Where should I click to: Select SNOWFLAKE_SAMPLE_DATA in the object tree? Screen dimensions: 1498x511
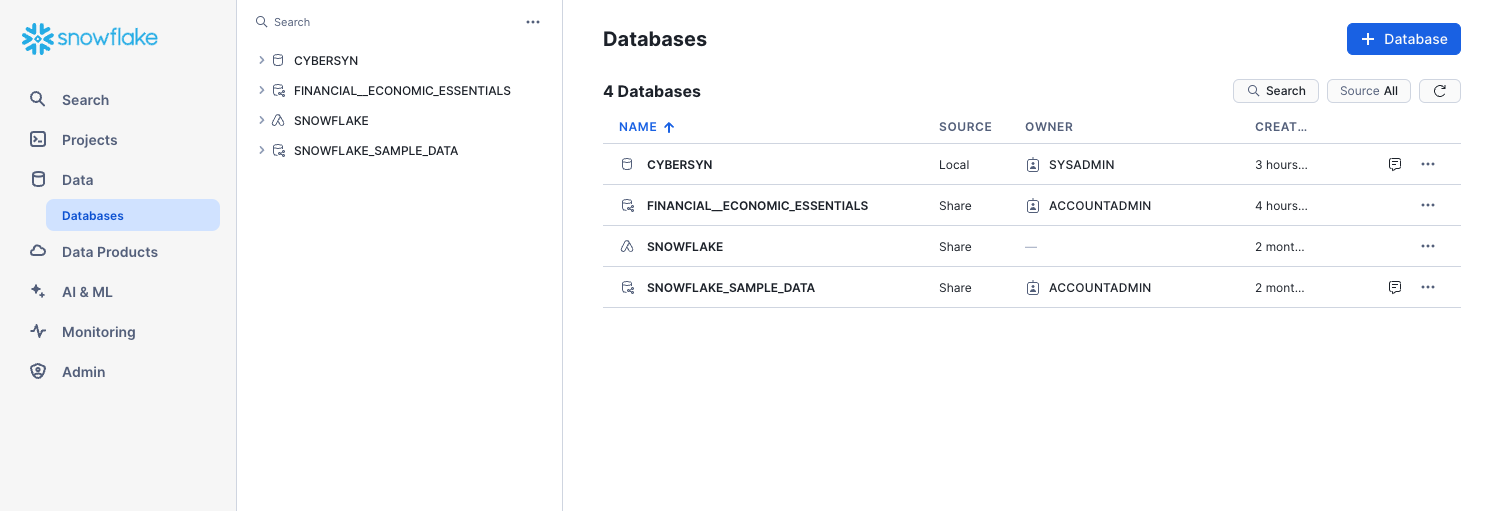376,151
